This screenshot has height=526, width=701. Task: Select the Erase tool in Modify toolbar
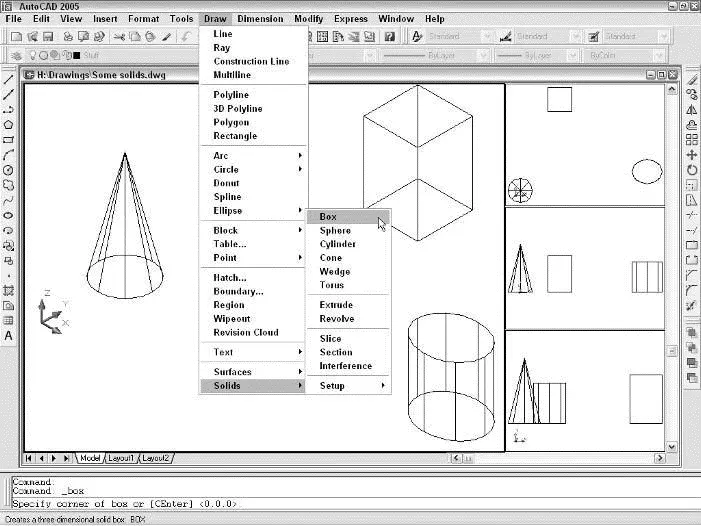pos(692,79)
